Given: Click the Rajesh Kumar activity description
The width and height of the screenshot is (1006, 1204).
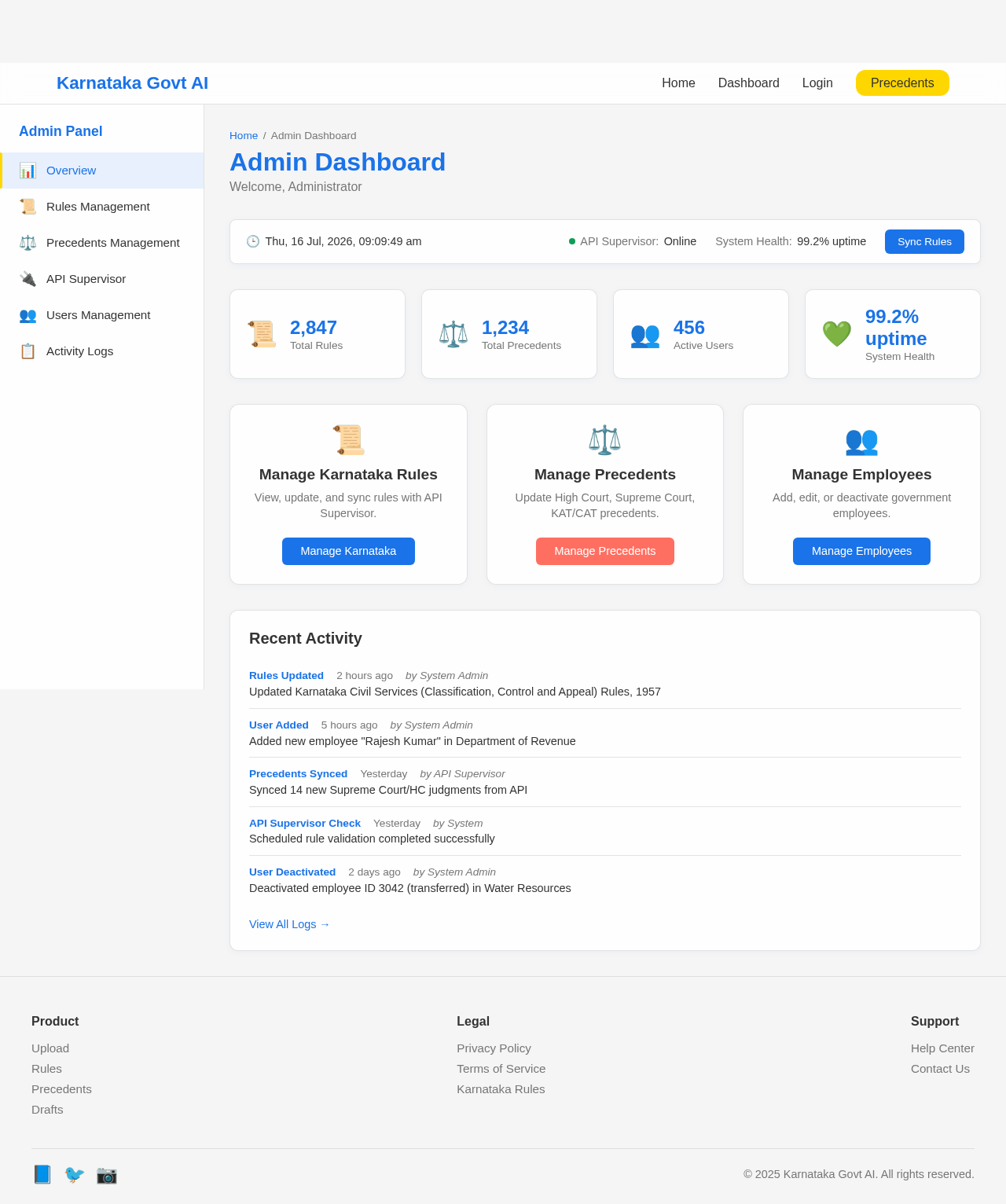Looking at the screenshot, I should 413,741.
